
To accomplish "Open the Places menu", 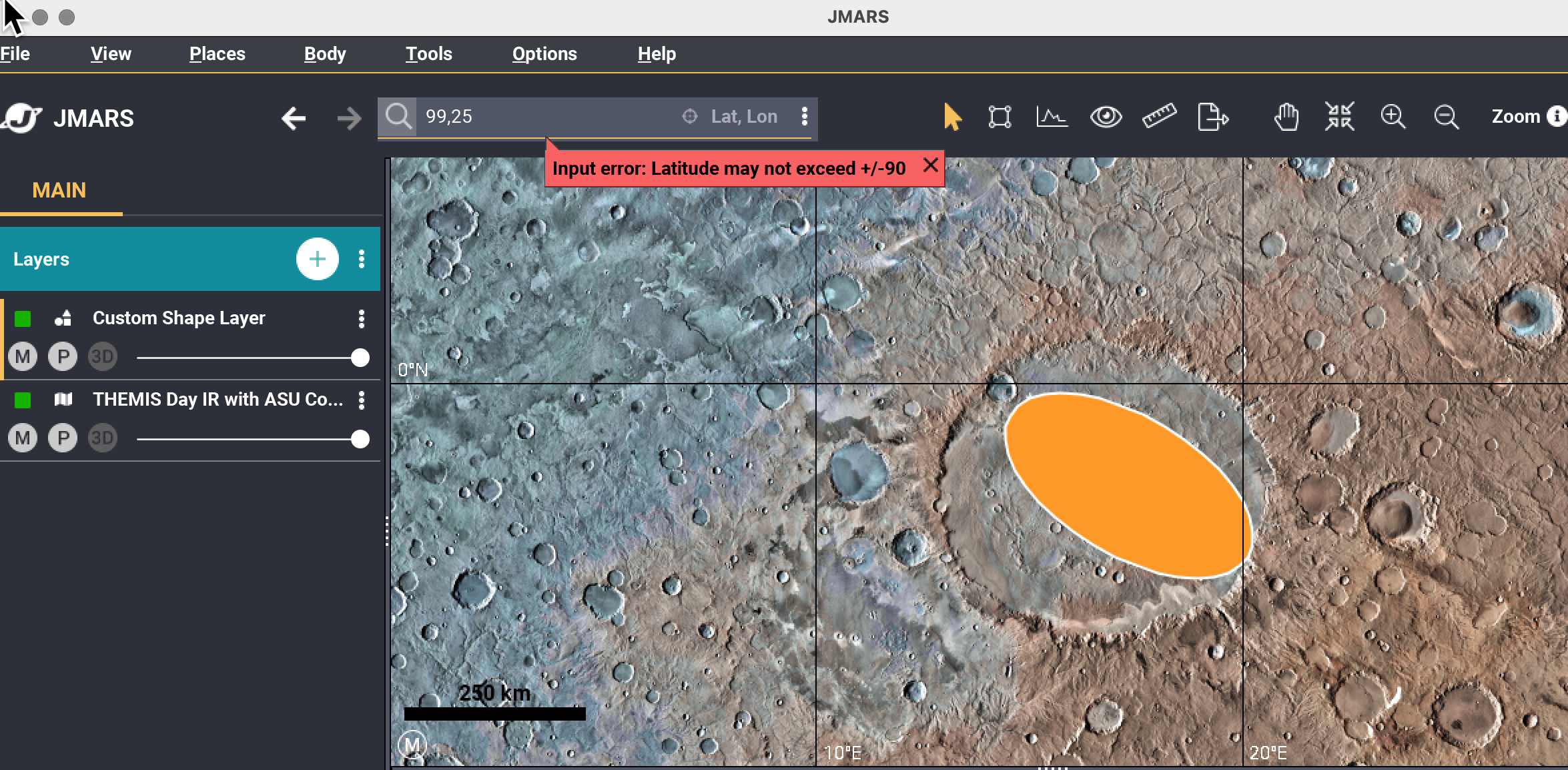I will point(217,54).
